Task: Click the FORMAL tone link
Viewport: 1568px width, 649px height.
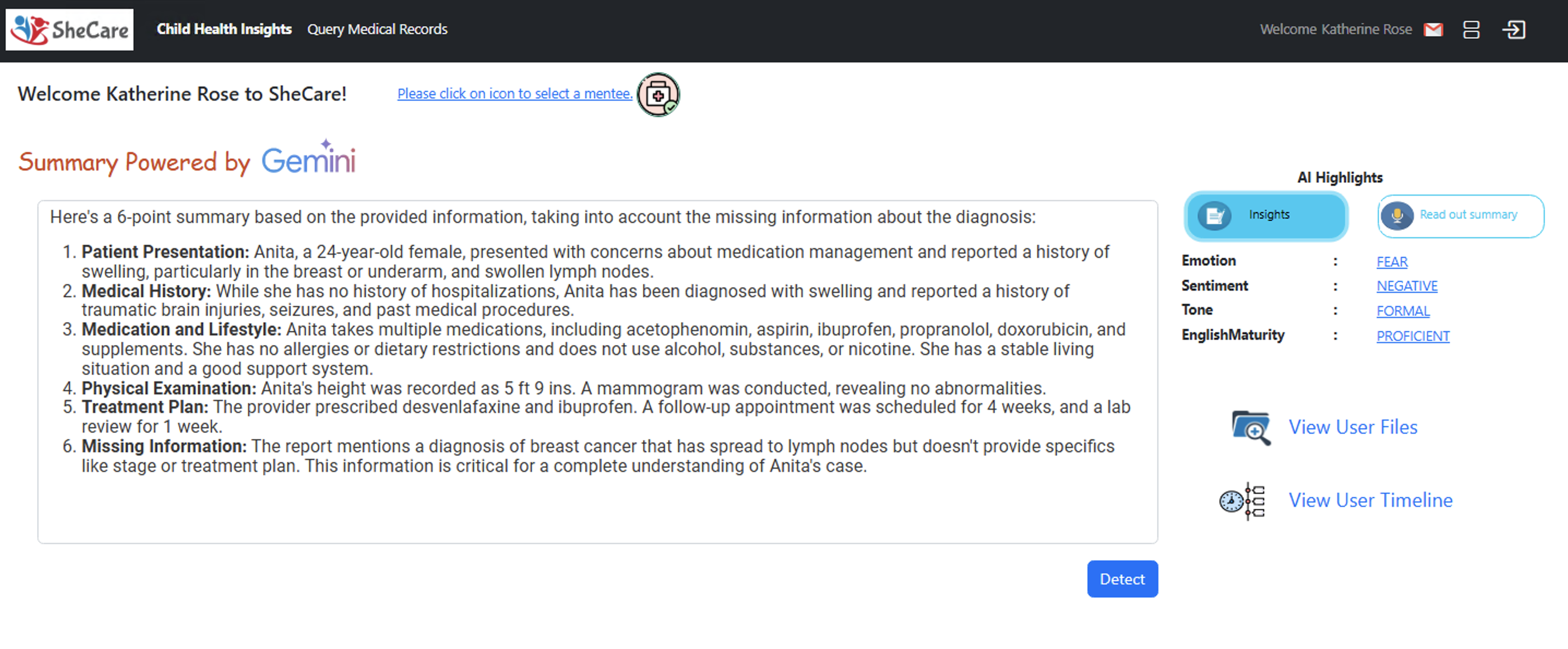Action: [1403, 311]
